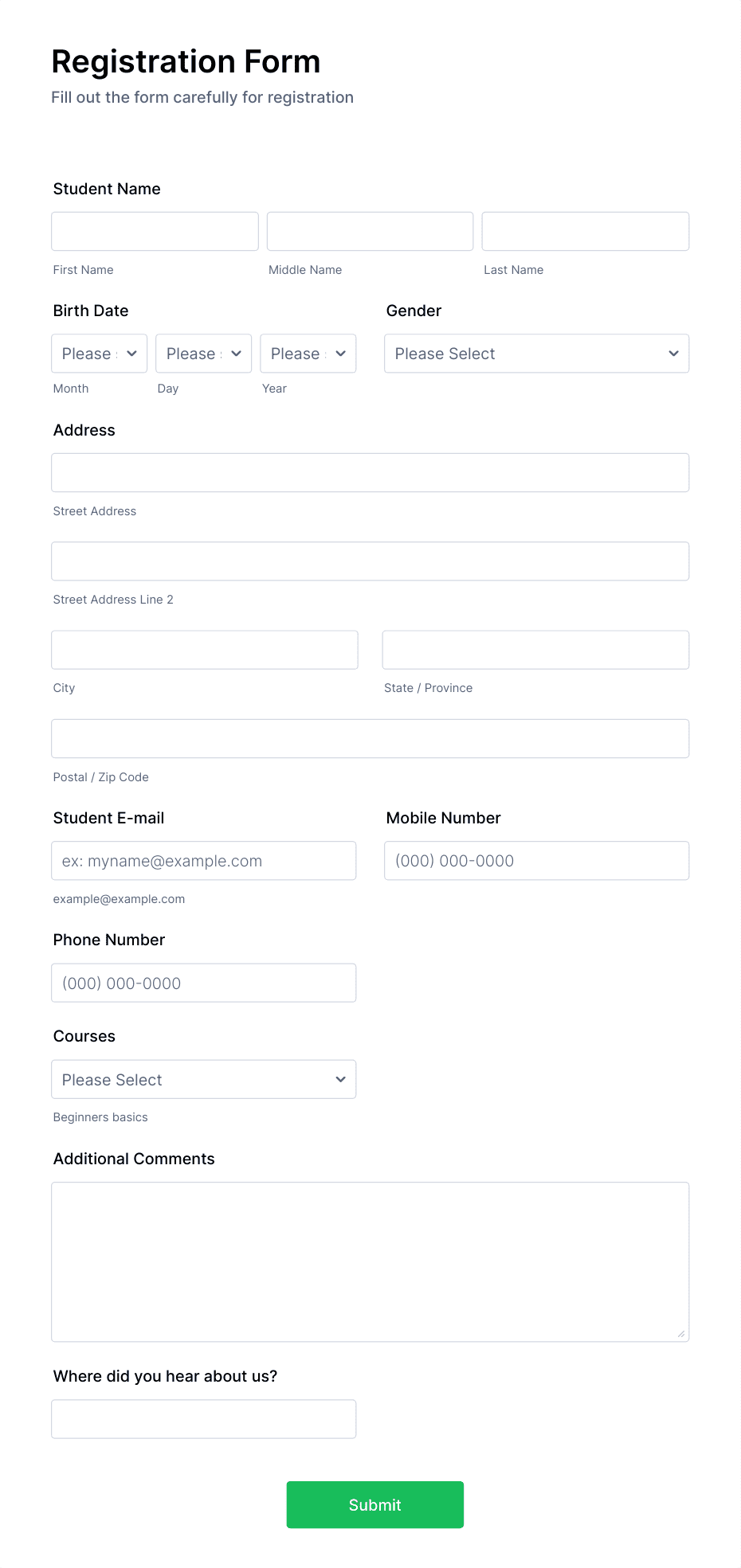This screenshot has width=741, height=1568.
Task: Click the Last Name input field
Action: point(585,231)
